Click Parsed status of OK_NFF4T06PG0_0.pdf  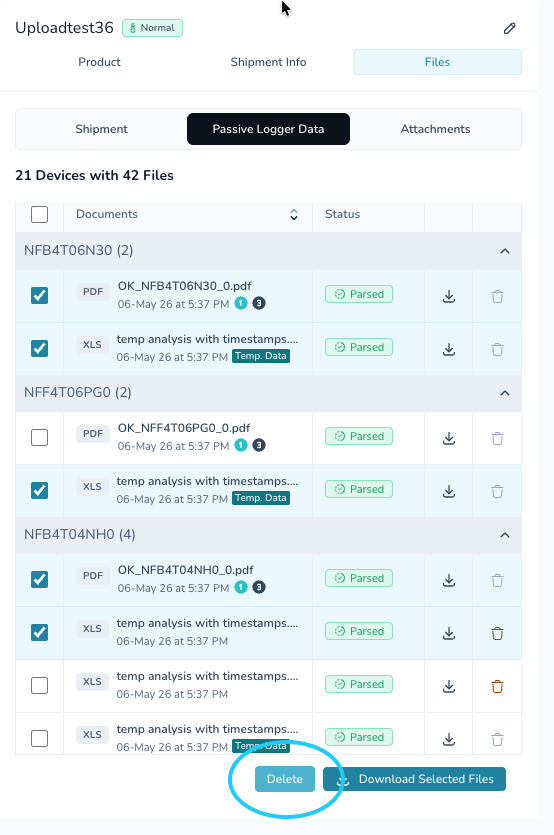click(359, 436)
